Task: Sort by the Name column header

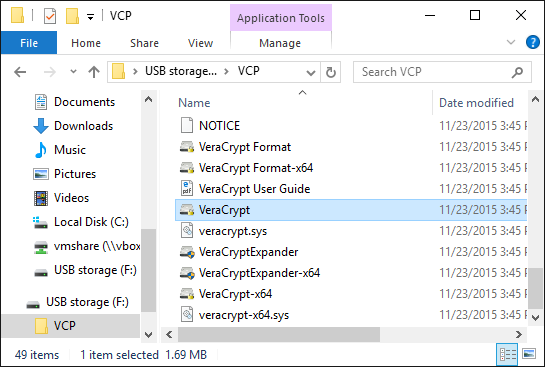Action: tap(194, 103)
